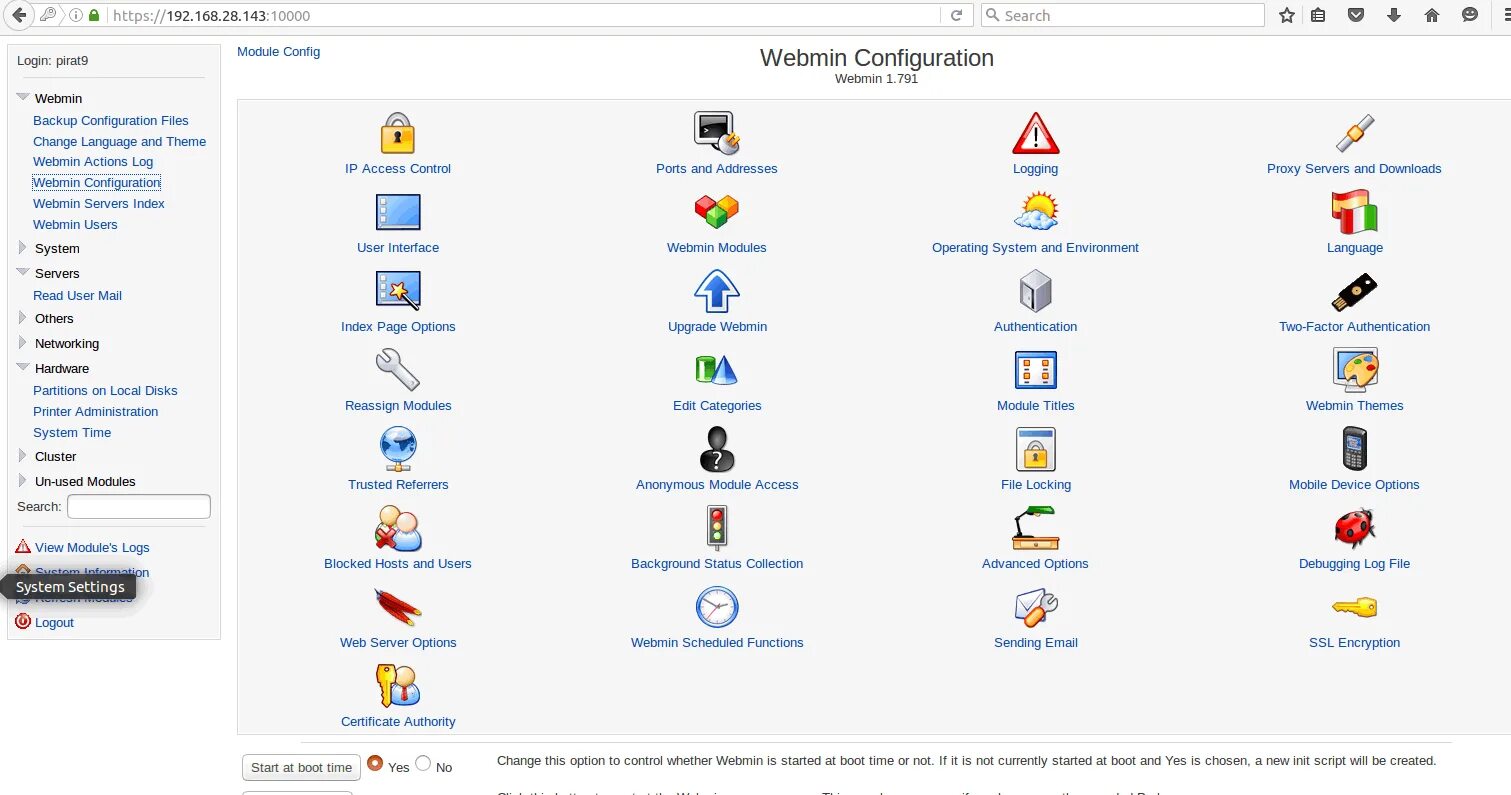Click the browser back arrow button
Image resolution: width=1511 pixels, height=795 pixels.
point(18,15)
